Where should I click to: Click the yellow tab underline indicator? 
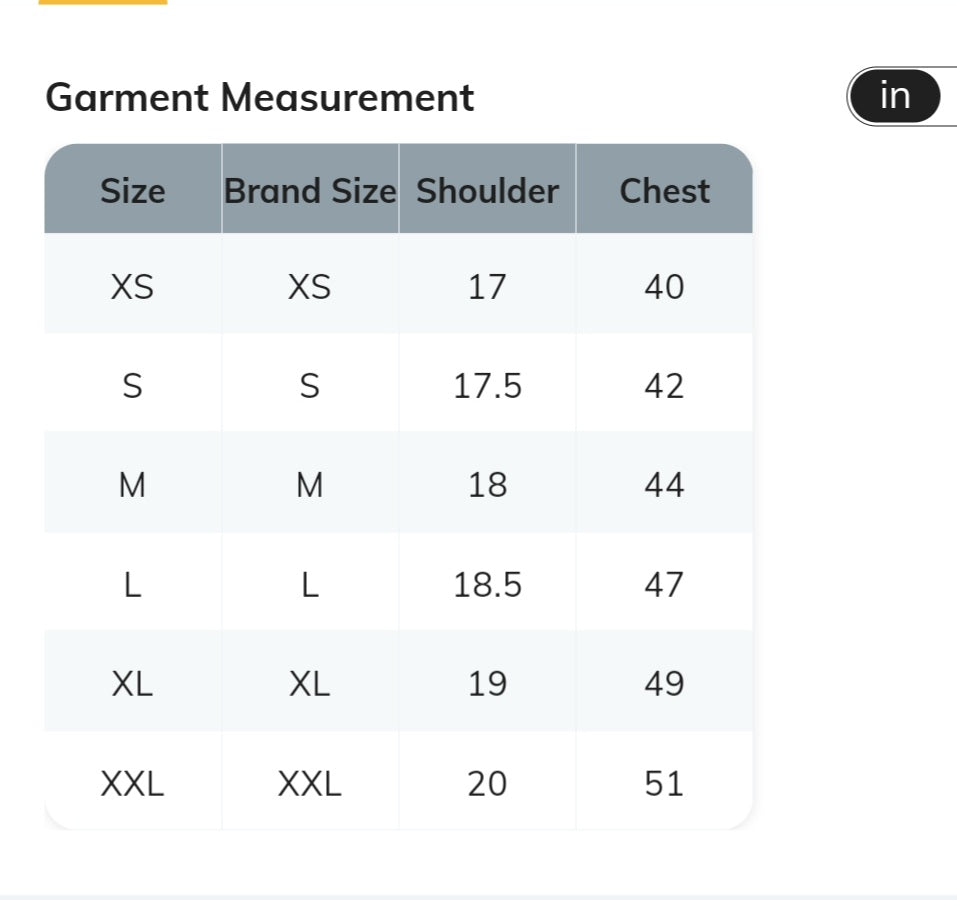tap(103, 2)
